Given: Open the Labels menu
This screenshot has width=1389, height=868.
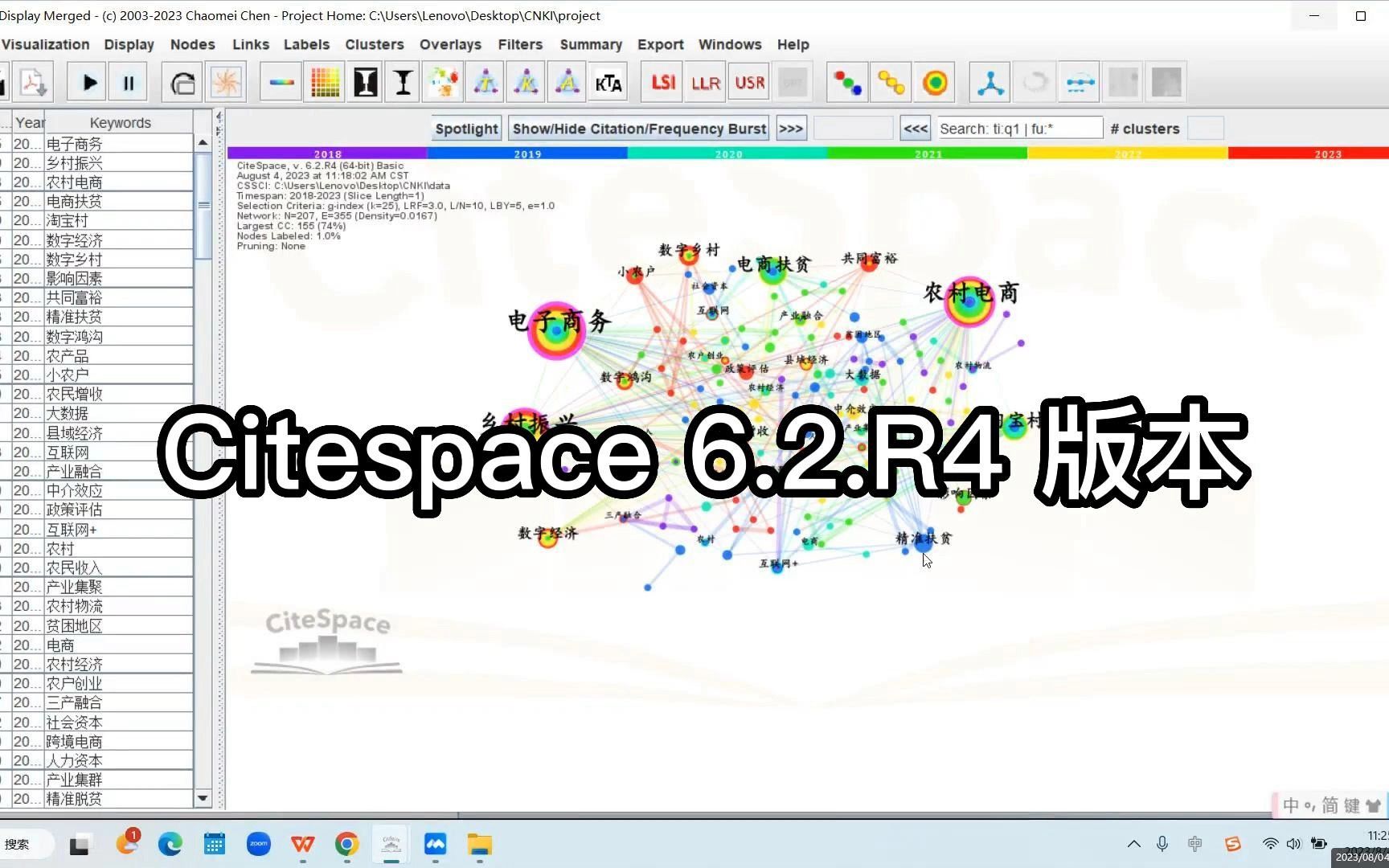Looking at the screenshot, I should [306, 44].
